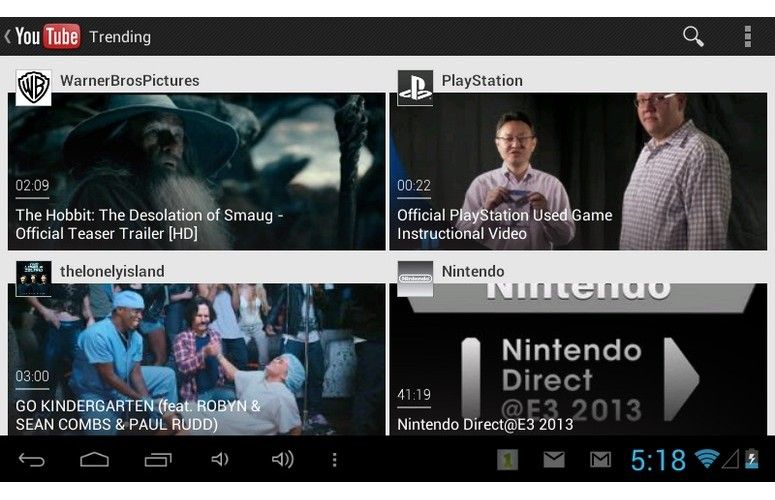The width and height of the screenshot is (775, 500).
Task: Open the three-dot overflow menu in header
Action: (748, 37)
